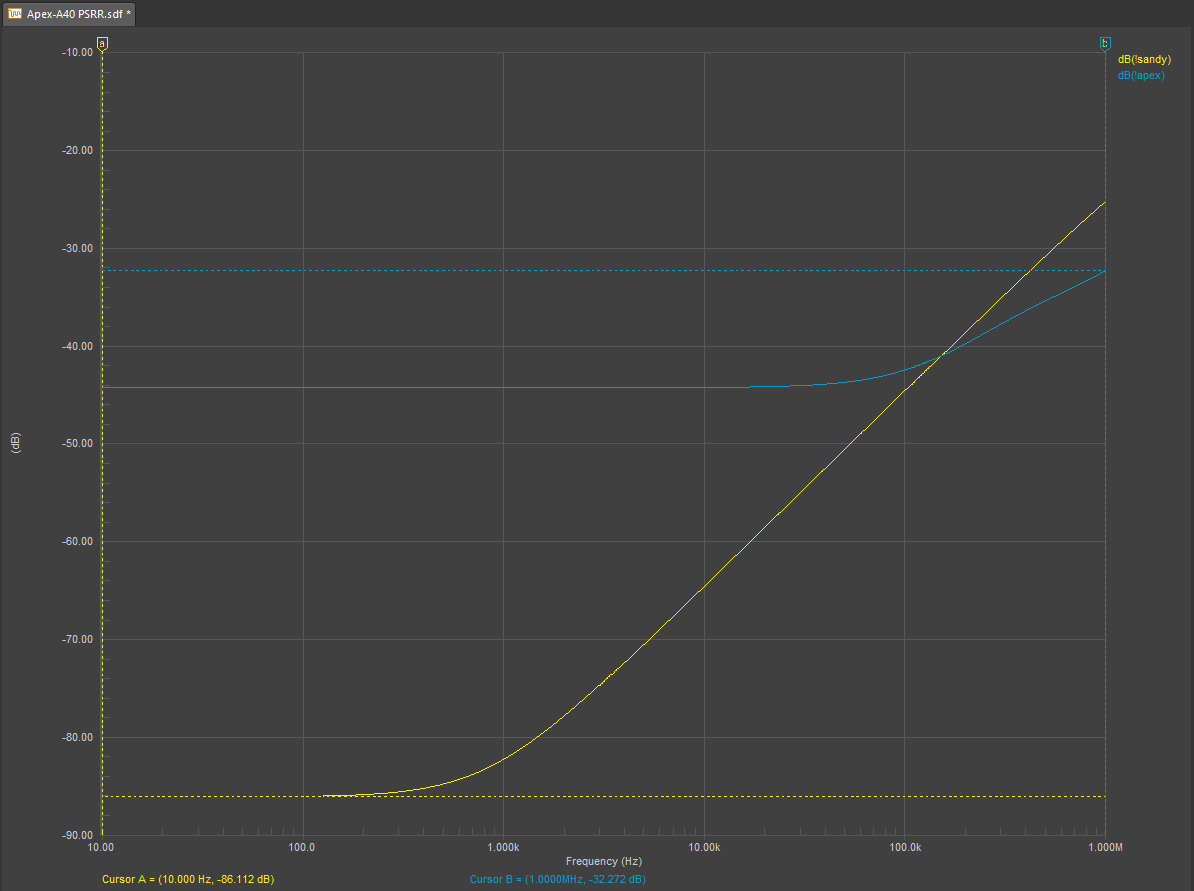This screenshot has height=891, width=1194.
Task: Click the -20.00 y-axis value
Action: [77, 151]
